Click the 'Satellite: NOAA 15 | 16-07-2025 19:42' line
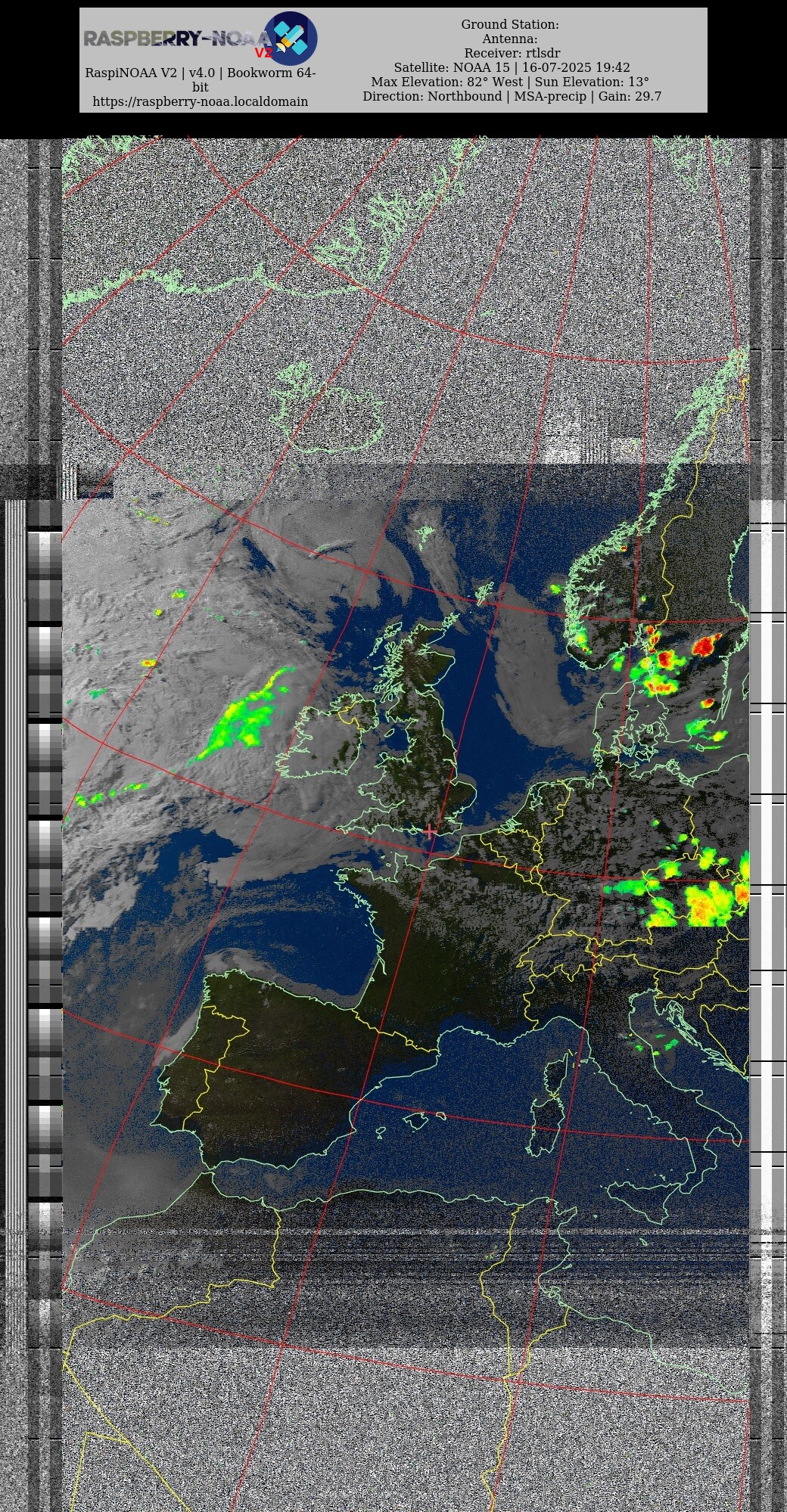The width and height of the screenshot is (787, 1512). pyautogui.click(x=512, y=67)
